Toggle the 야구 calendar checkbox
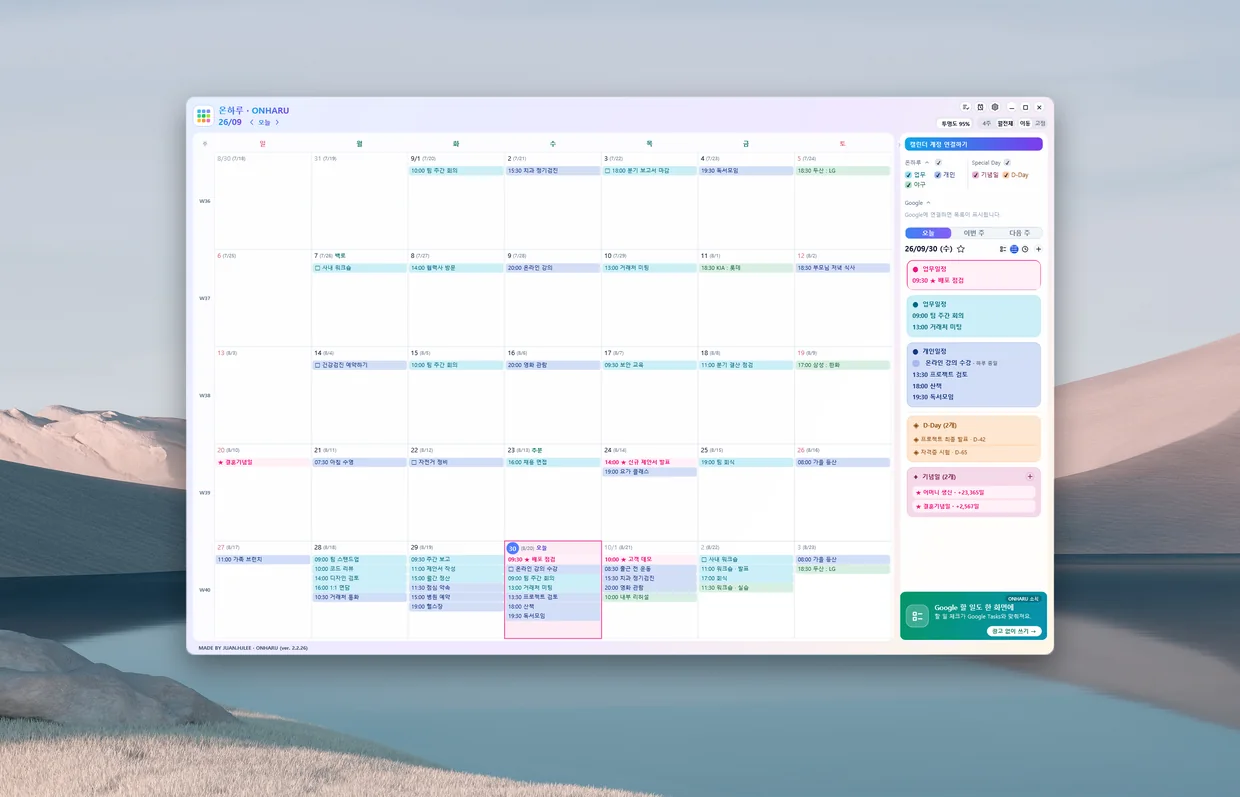Viewport: 1240px width, 797px height. 908,185
